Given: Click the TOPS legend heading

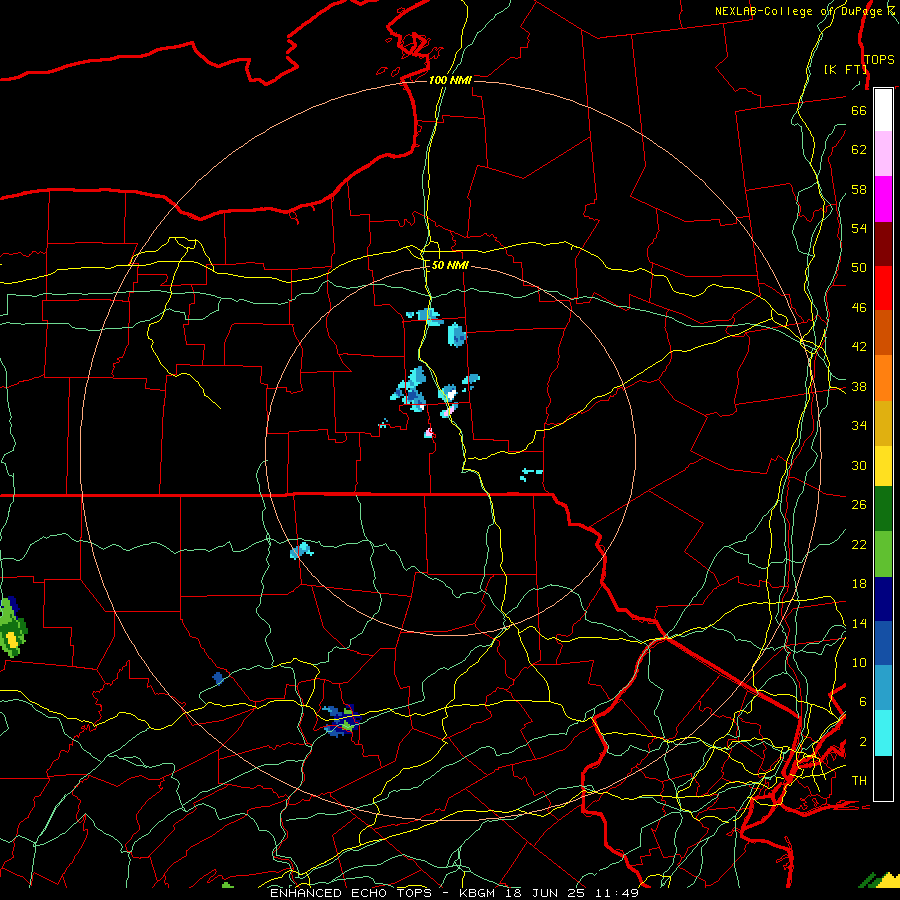Looking at the screenshot, I should [x=879, y=59].
